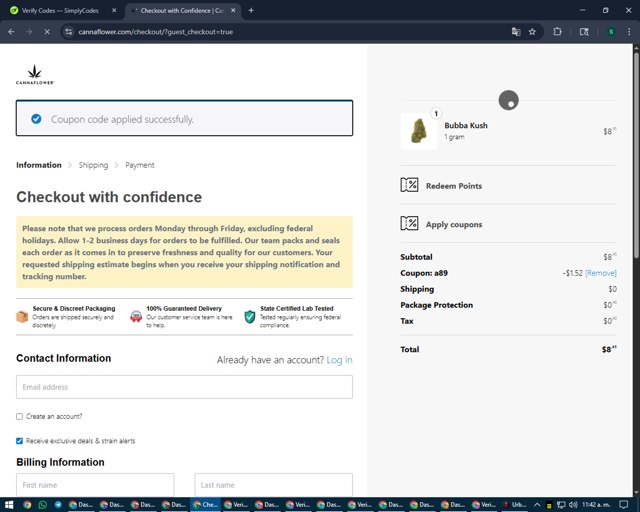This screenshot has height=512, width=640.
Task: Uncheck Receive exclusive deals & strain alerts
Action: click(19, 441)
